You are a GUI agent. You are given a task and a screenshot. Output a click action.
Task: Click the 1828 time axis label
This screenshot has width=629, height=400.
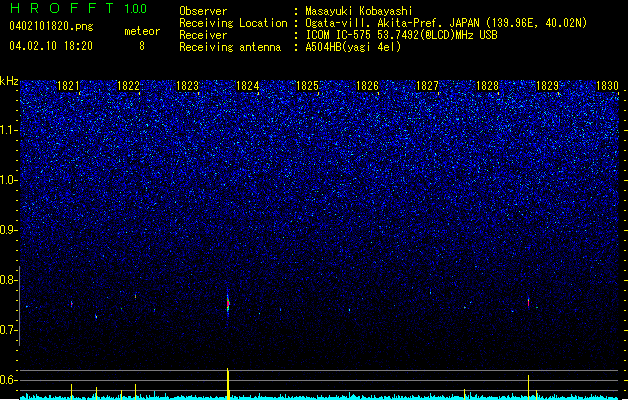click(487, 85)
